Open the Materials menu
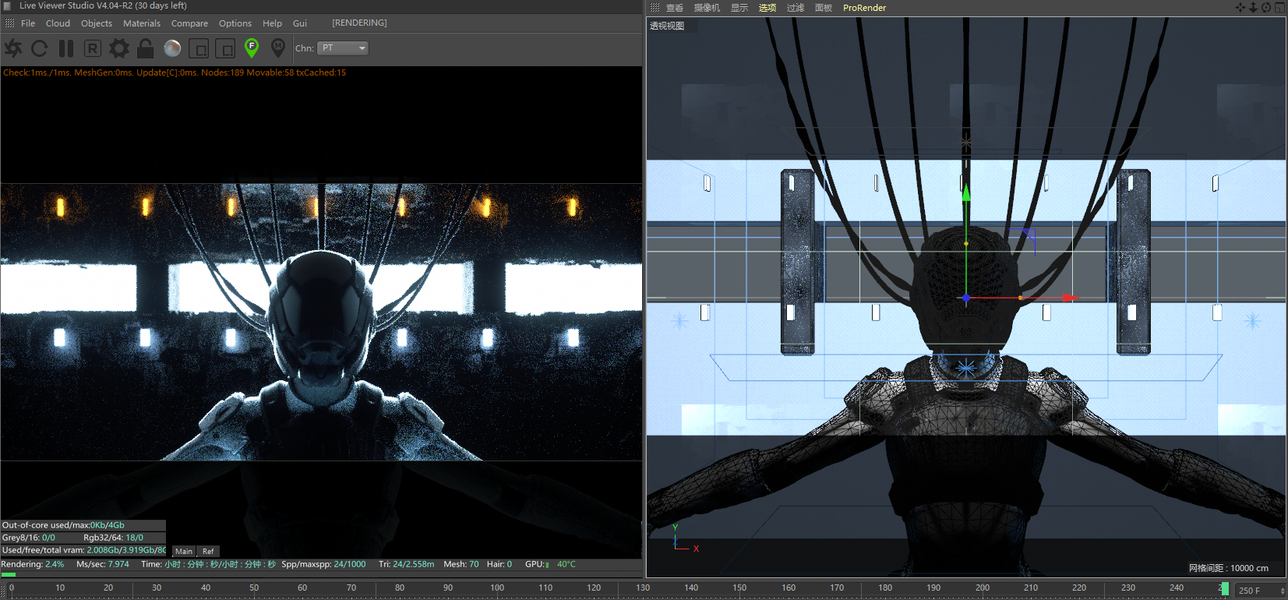The height and width of the screenshot is (600, 1288). click(x=142, y=23)
